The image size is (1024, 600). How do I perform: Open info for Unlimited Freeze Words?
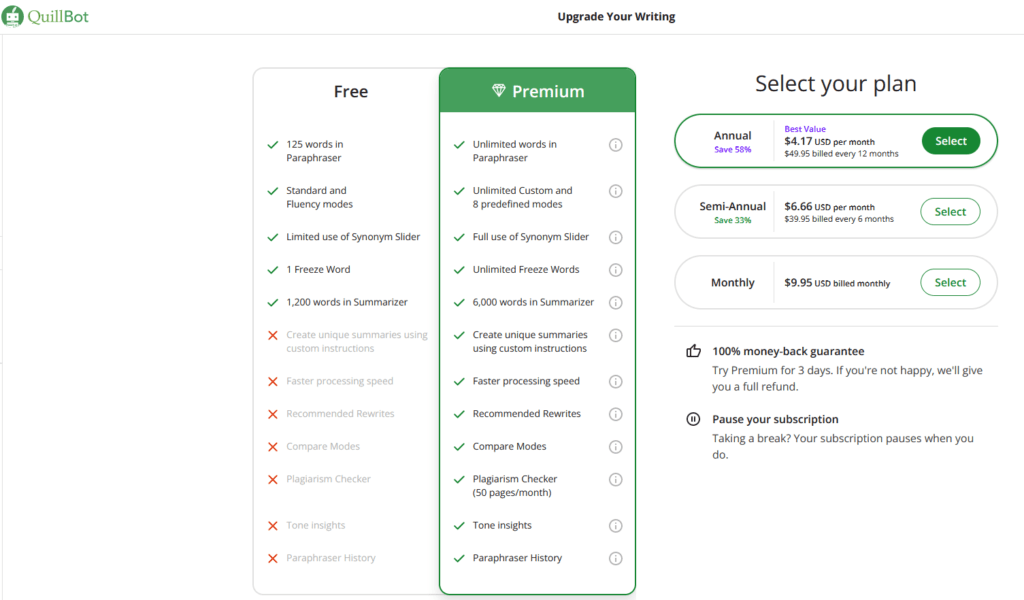click(x=617, y=269)
